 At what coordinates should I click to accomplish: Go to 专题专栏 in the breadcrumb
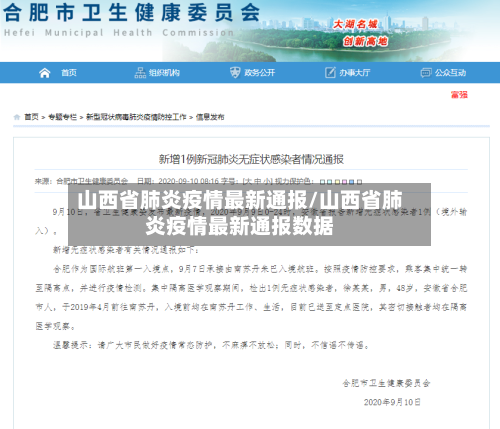point(63,117)
